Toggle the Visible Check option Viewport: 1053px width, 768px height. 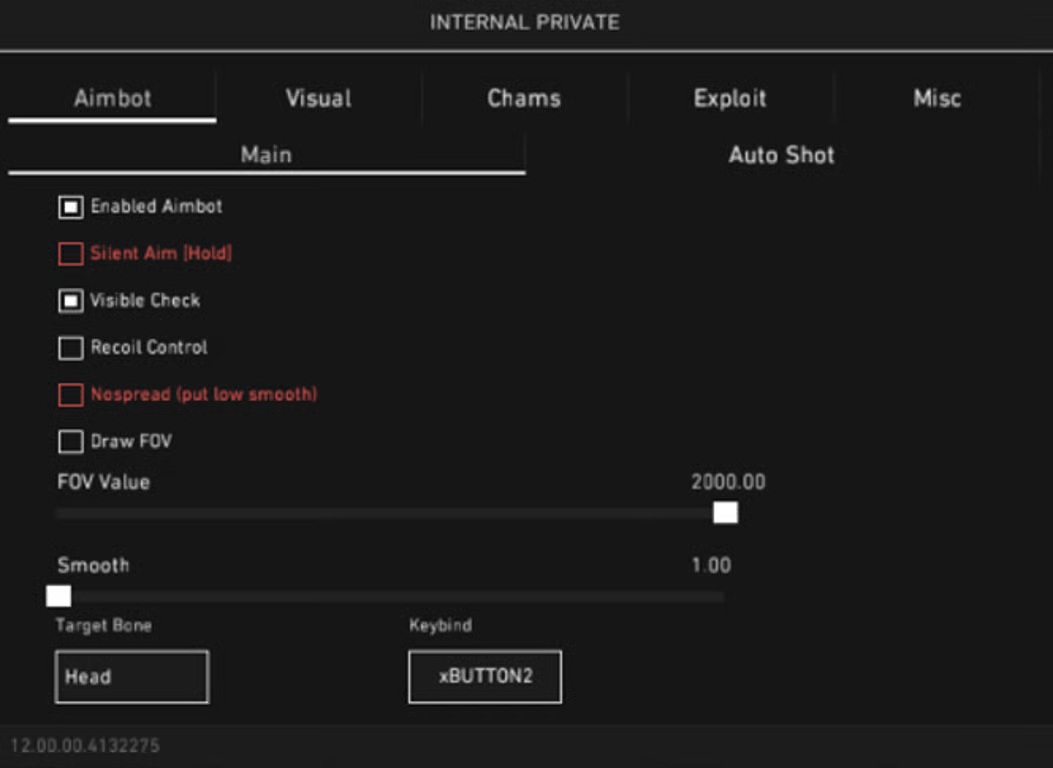click(70, 300)
